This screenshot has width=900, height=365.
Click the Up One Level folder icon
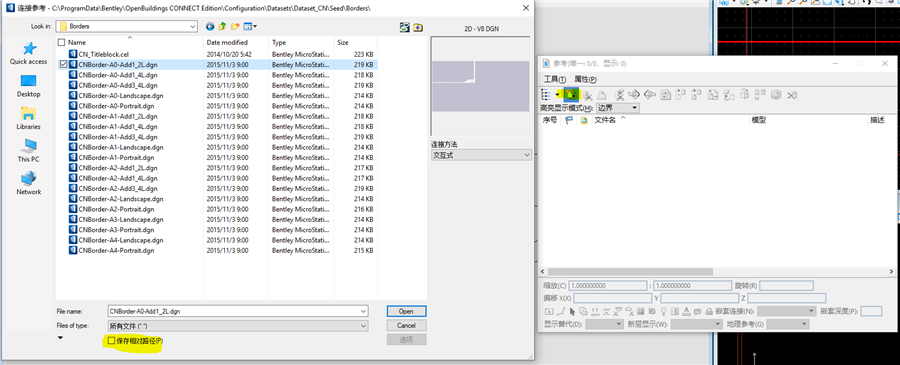222,26
